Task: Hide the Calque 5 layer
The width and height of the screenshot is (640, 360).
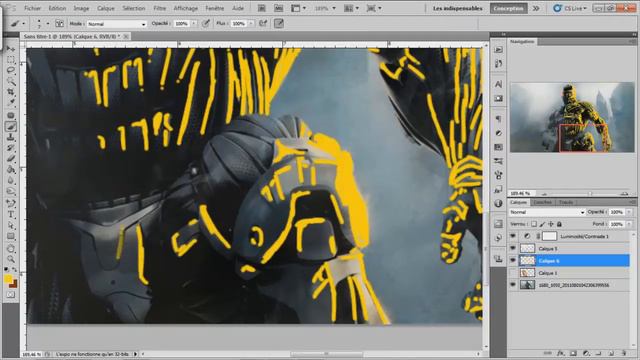Action: [x=513, y=248]
